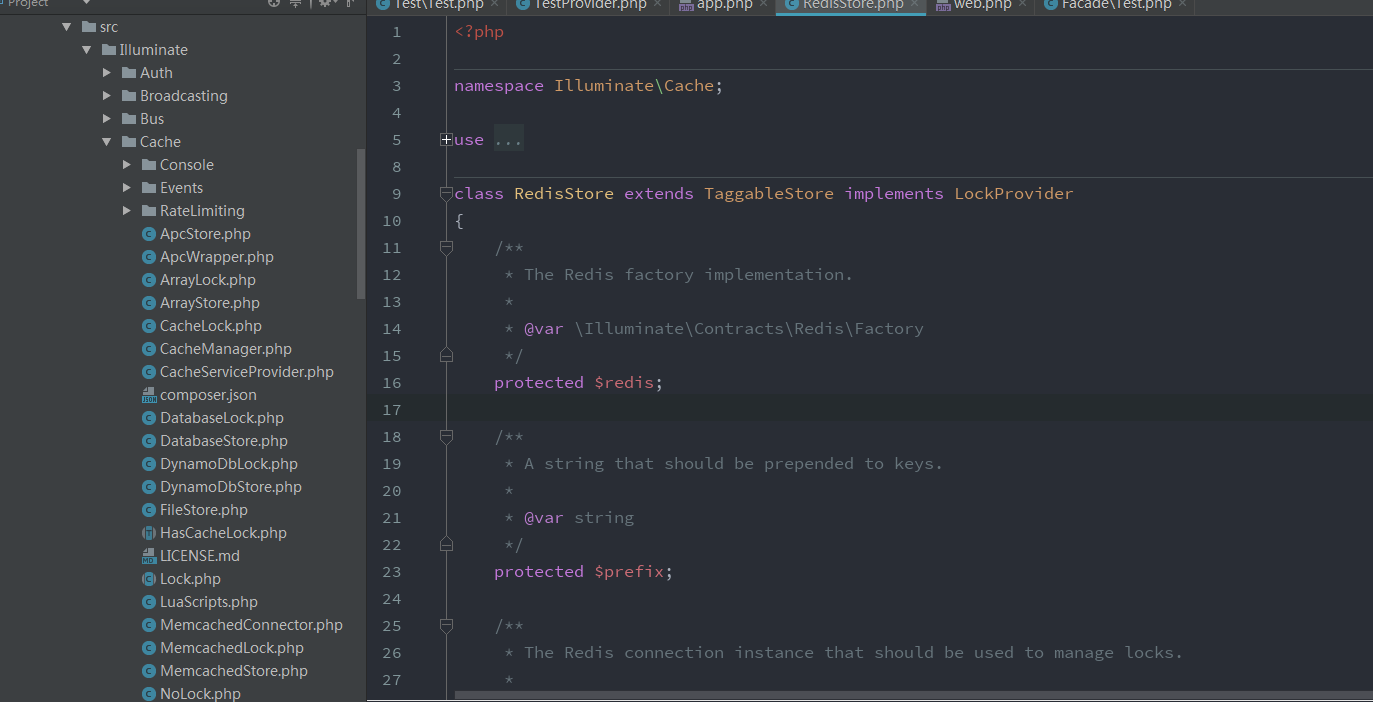The width and height of the screenshot is (1373, 702).
Task: Select DatabaseStore.php in the tree
Action: tap(224, 441)
